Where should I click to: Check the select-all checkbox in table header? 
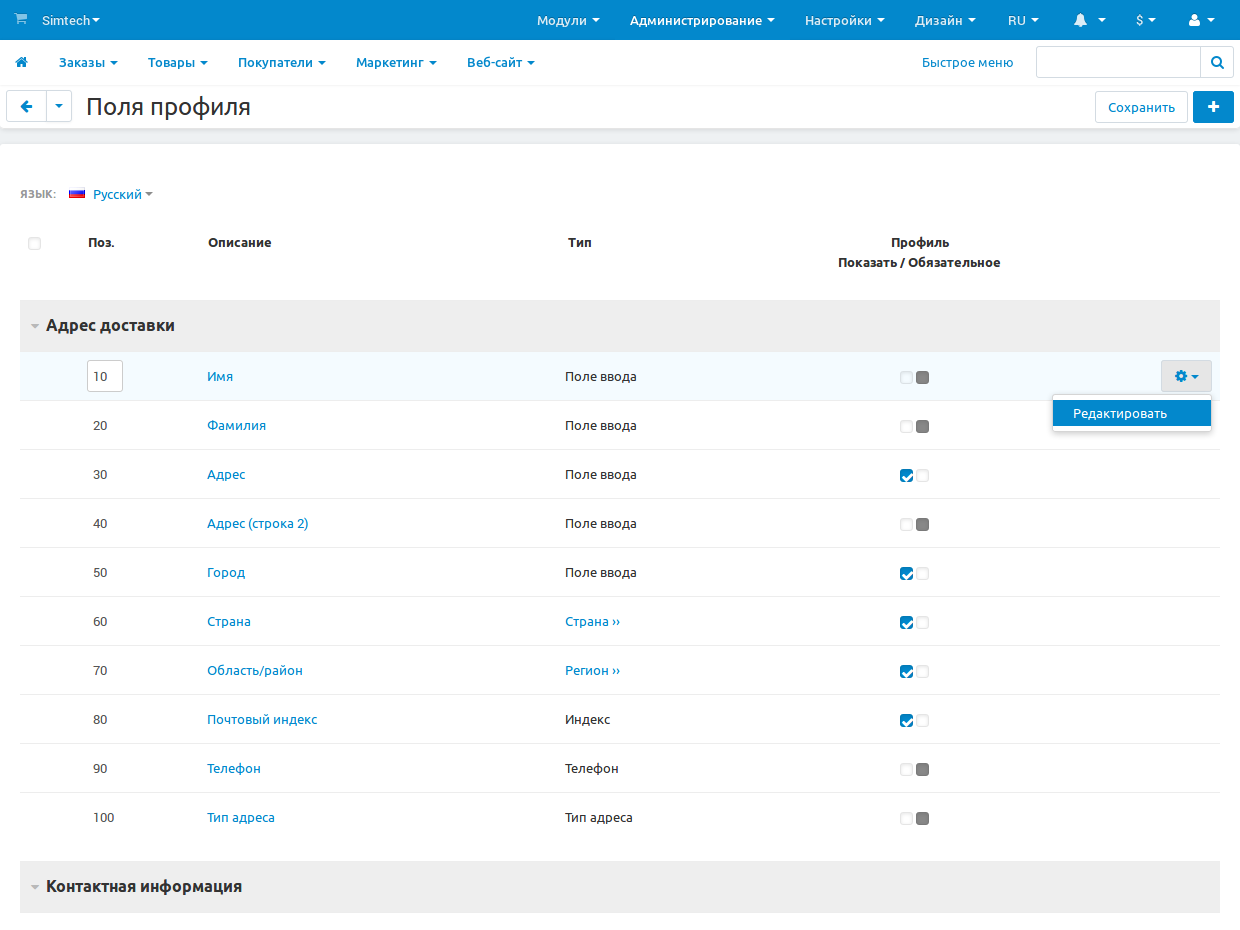point(35,243)
